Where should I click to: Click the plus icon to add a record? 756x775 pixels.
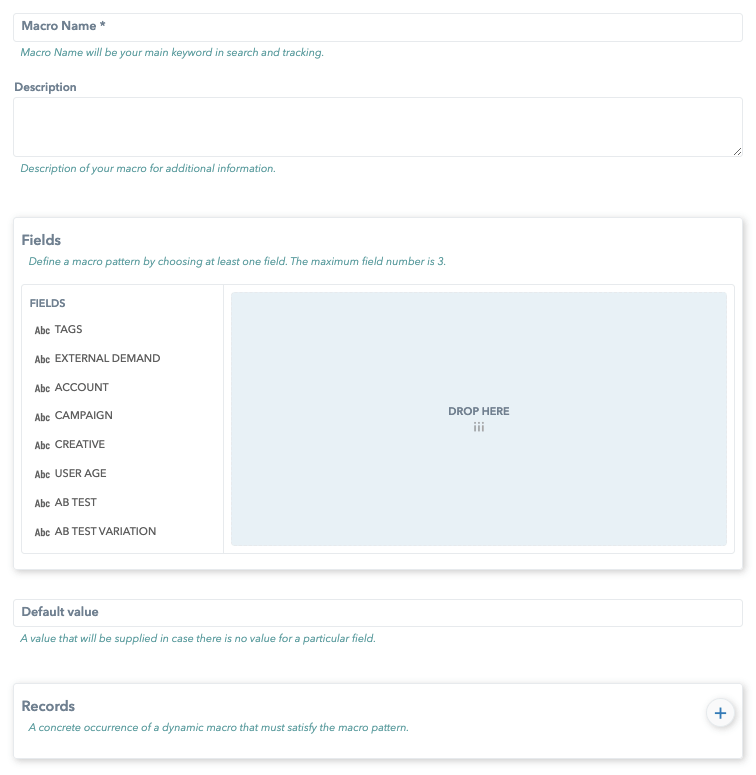(719, 713)
